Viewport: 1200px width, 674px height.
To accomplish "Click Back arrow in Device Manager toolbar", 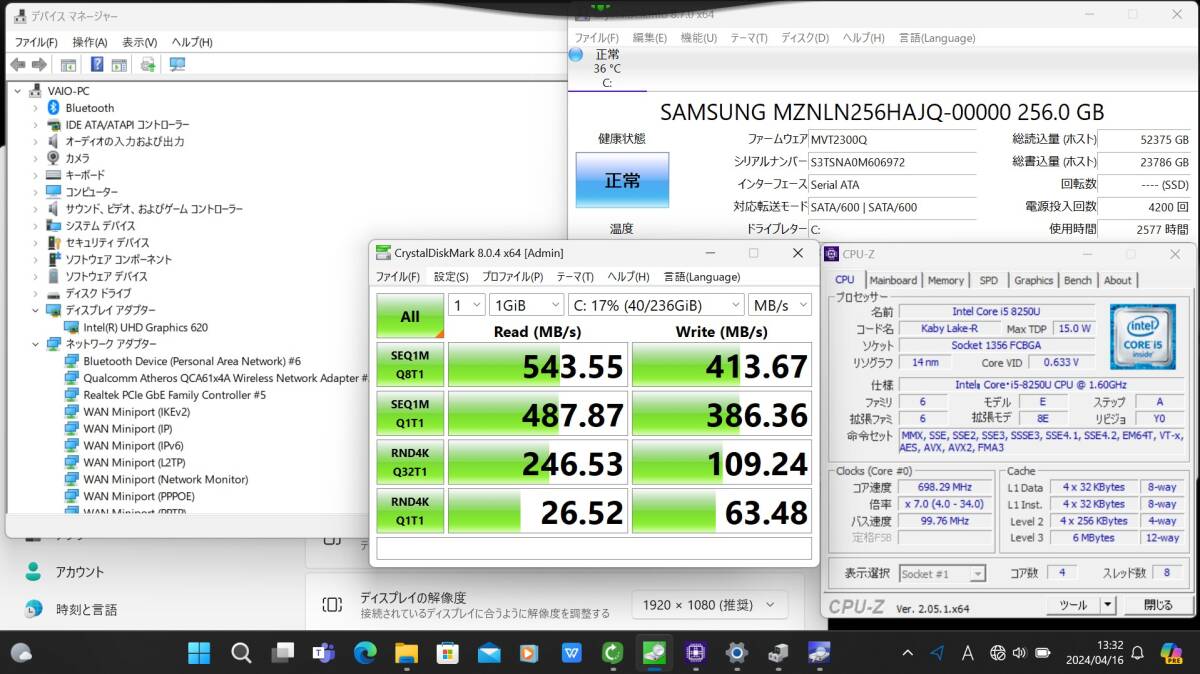I will (x=17, y=65).
